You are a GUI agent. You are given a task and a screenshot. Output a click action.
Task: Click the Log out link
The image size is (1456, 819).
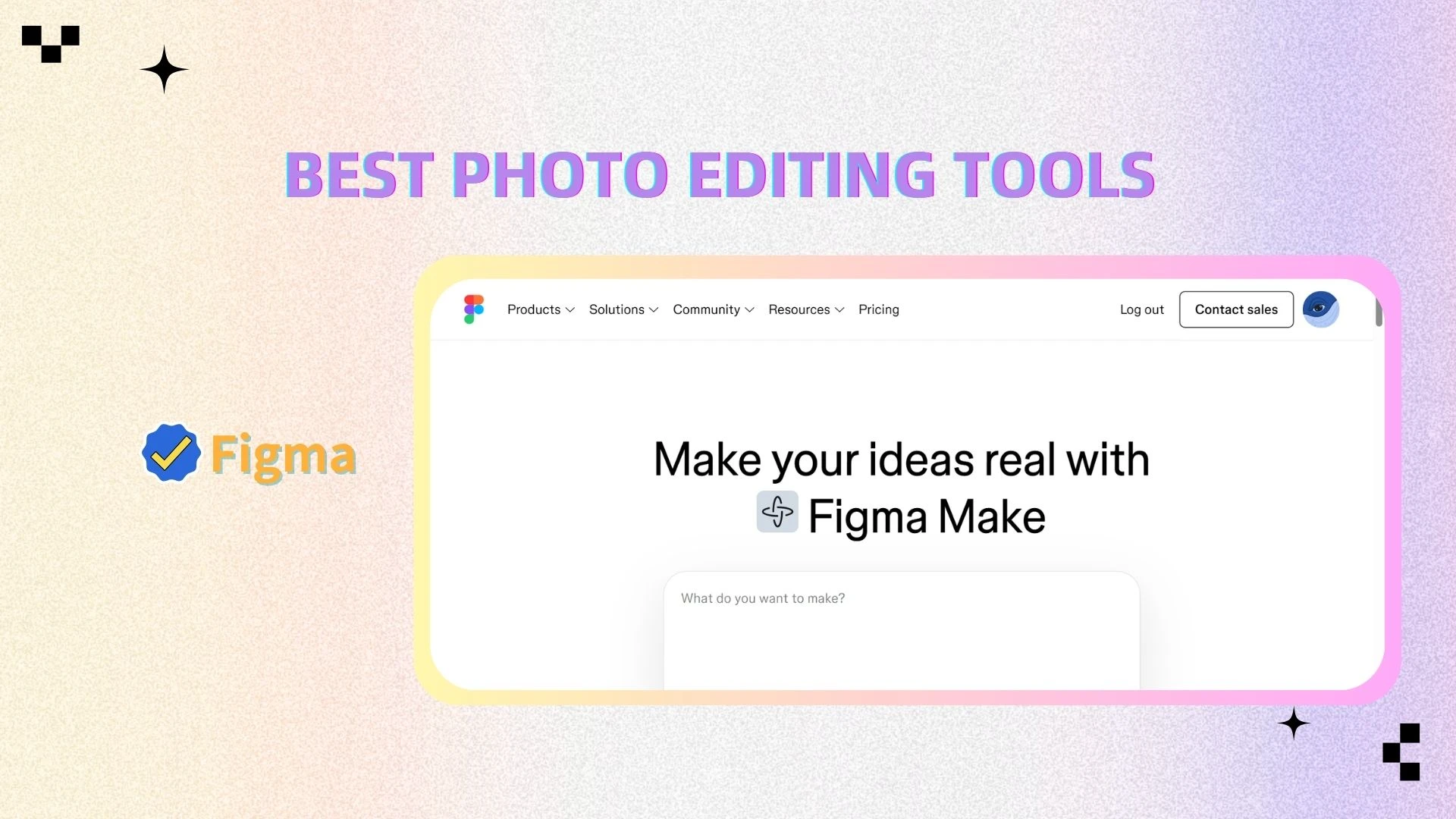pos(1141,309)
